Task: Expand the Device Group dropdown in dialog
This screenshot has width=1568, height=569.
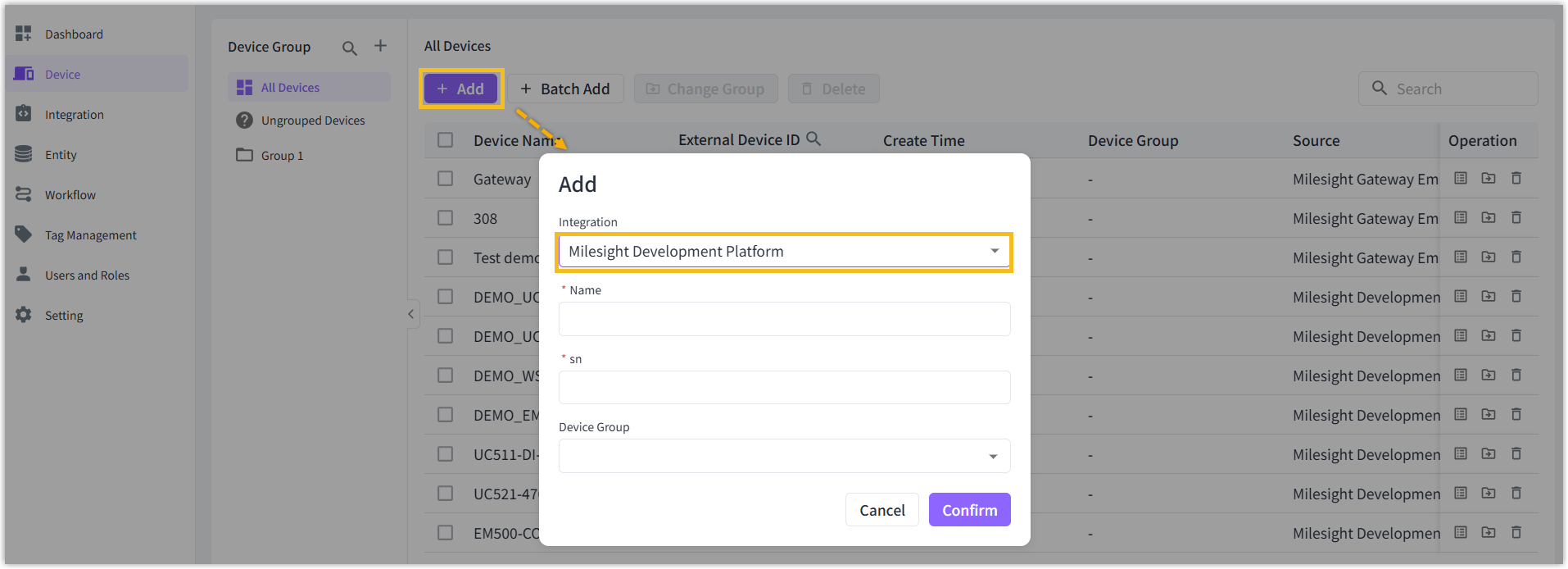Action: pyautogui.click(x=784, y=456)
